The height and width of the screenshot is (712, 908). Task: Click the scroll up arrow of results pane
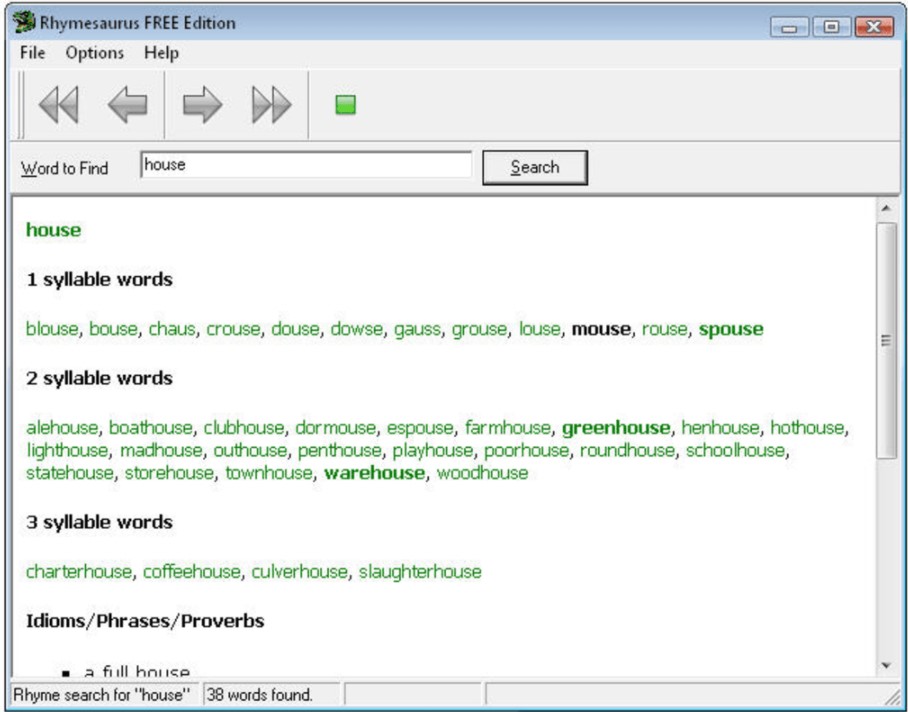886,208
